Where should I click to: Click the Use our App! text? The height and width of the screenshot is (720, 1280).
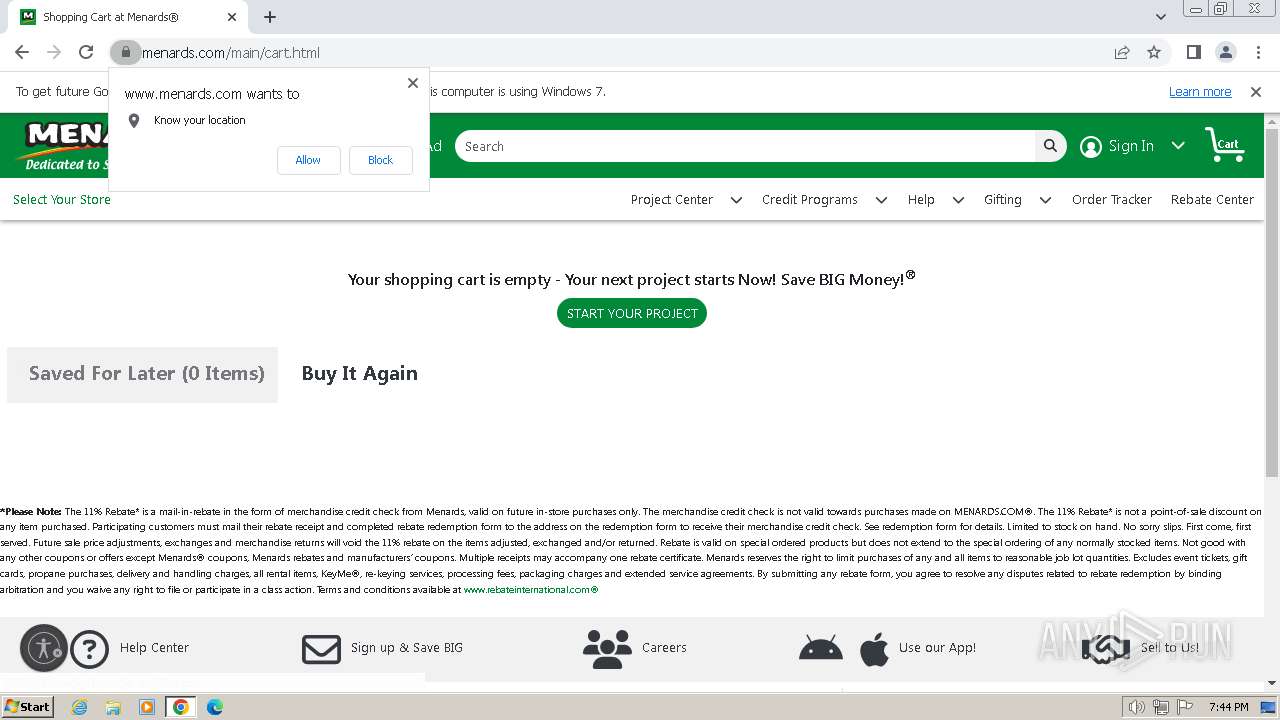[x=937, y=648]
